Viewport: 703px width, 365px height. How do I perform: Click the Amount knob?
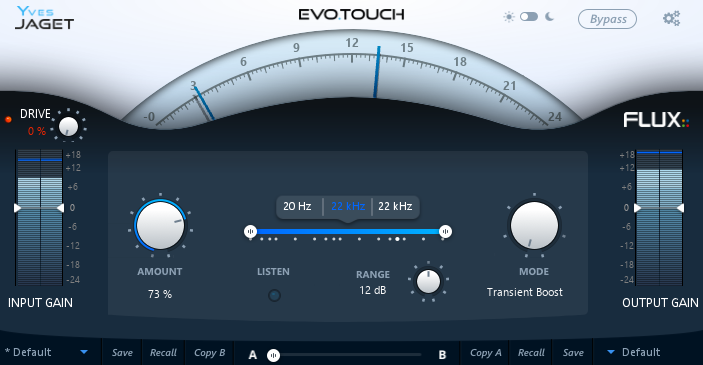160,226
